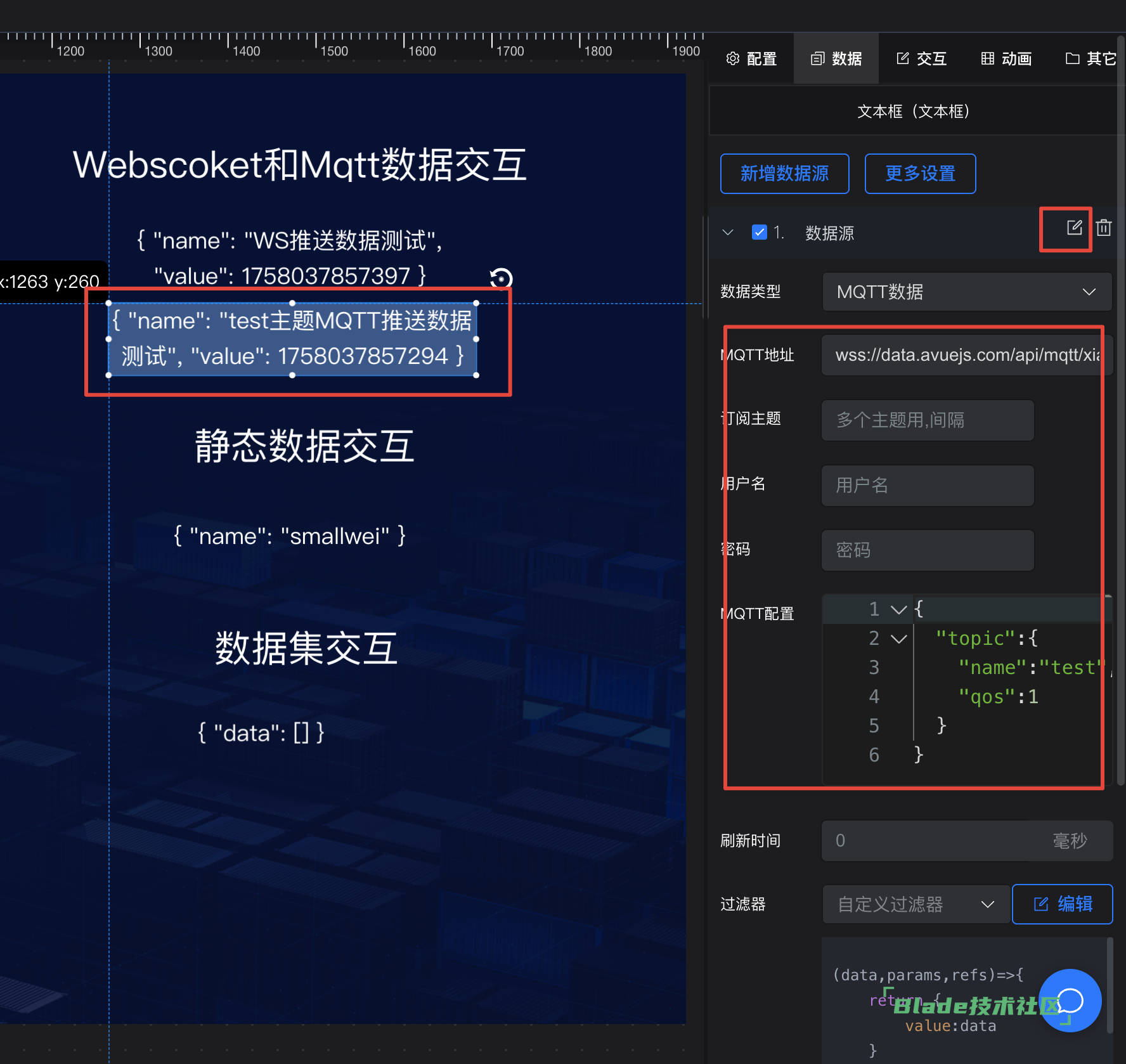Click the 用户名 input field
The image size is (1126, 1064).
click(x=928, y=485)
